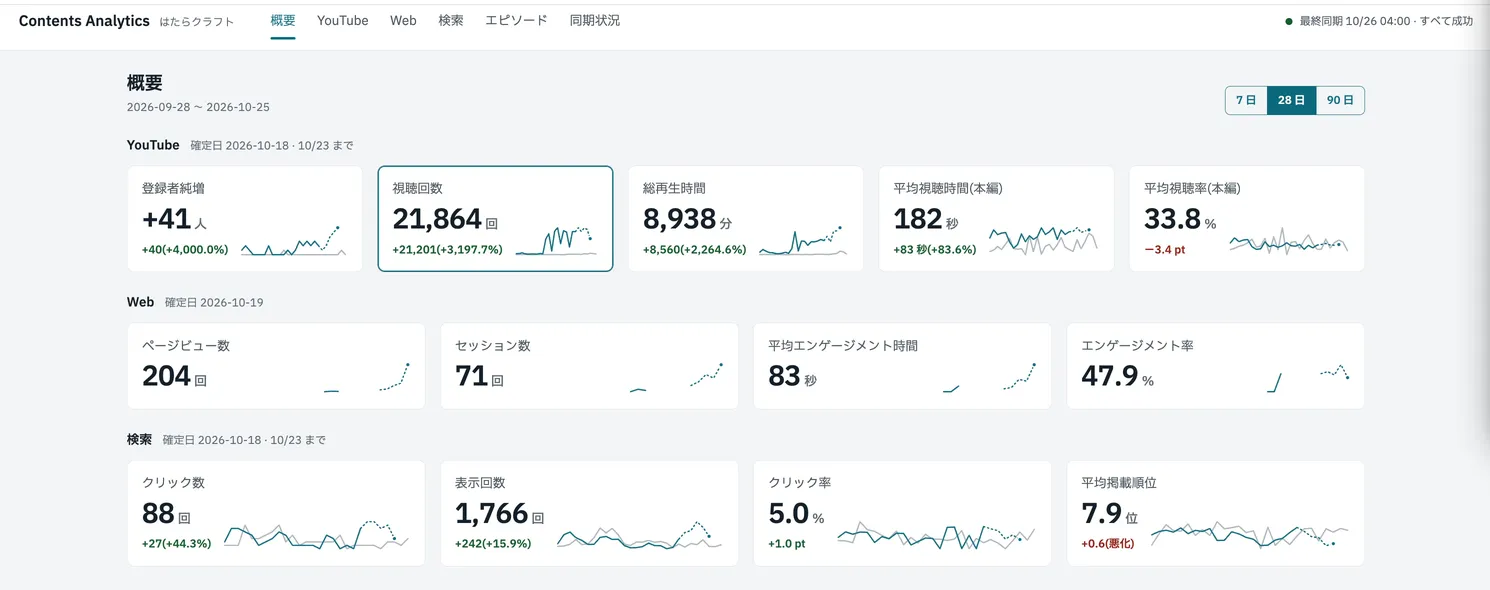Open the 登録者純増 card
The image size is (1490, 590).
tap(245, 219)
